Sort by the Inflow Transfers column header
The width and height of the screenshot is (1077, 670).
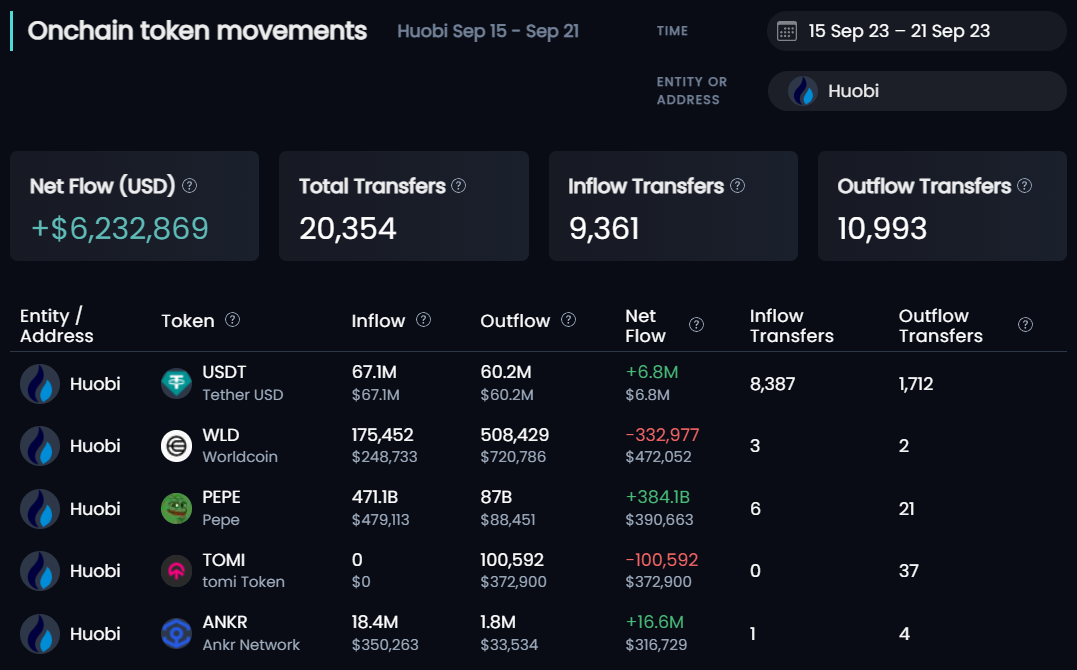[x=791, y=326]
